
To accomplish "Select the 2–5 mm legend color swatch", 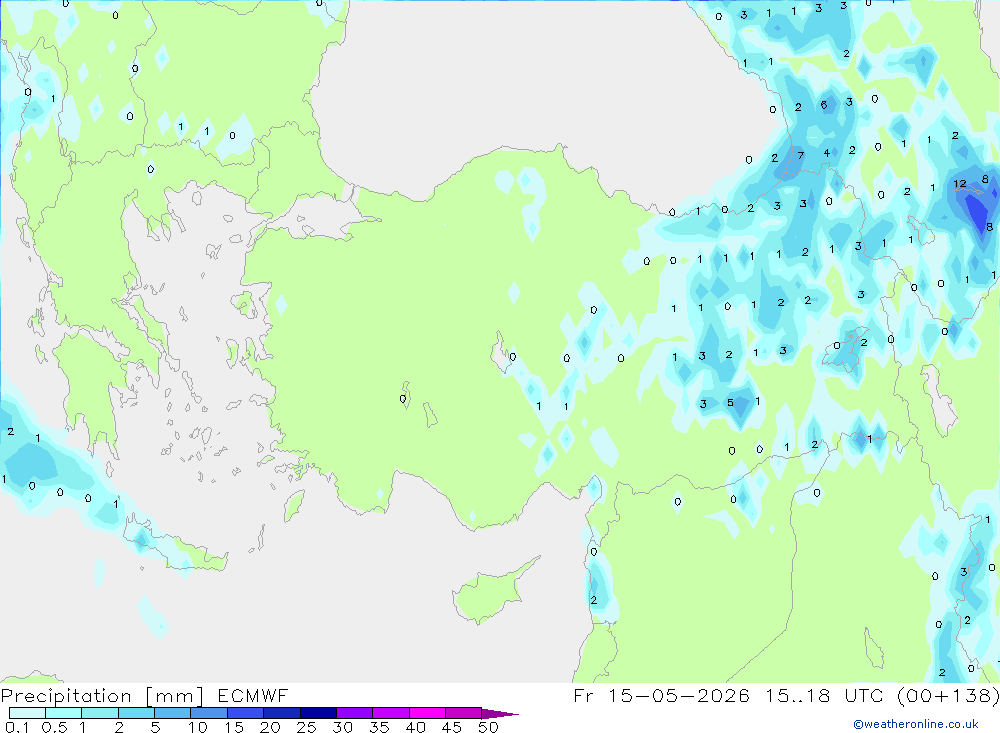I will (x=136, y=713).
